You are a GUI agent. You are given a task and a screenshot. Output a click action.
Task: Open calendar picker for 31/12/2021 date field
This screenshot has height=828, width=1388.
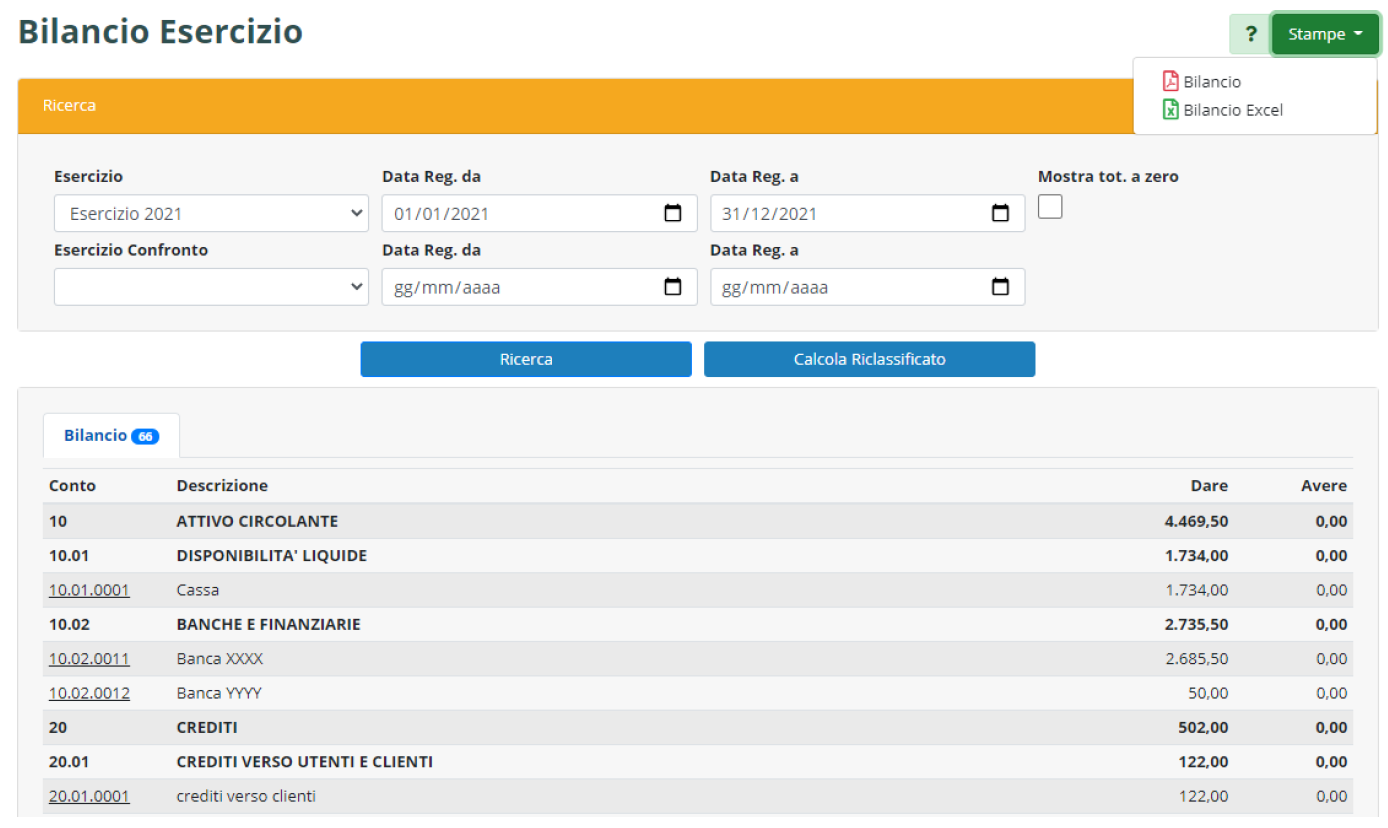[1000, 213]
